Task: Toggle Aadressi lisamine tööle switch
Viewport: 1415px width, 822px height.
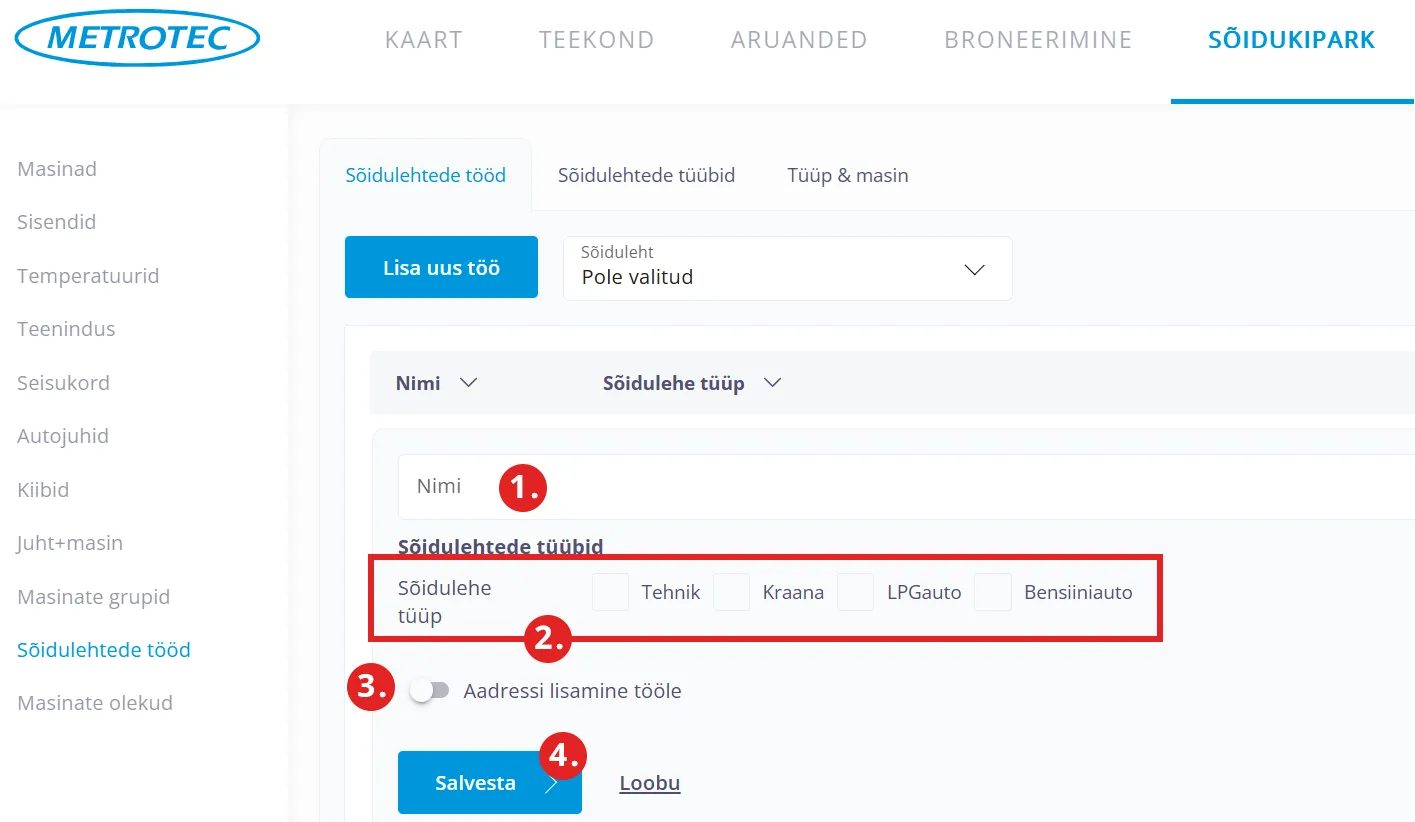Action: coord(430,691)
